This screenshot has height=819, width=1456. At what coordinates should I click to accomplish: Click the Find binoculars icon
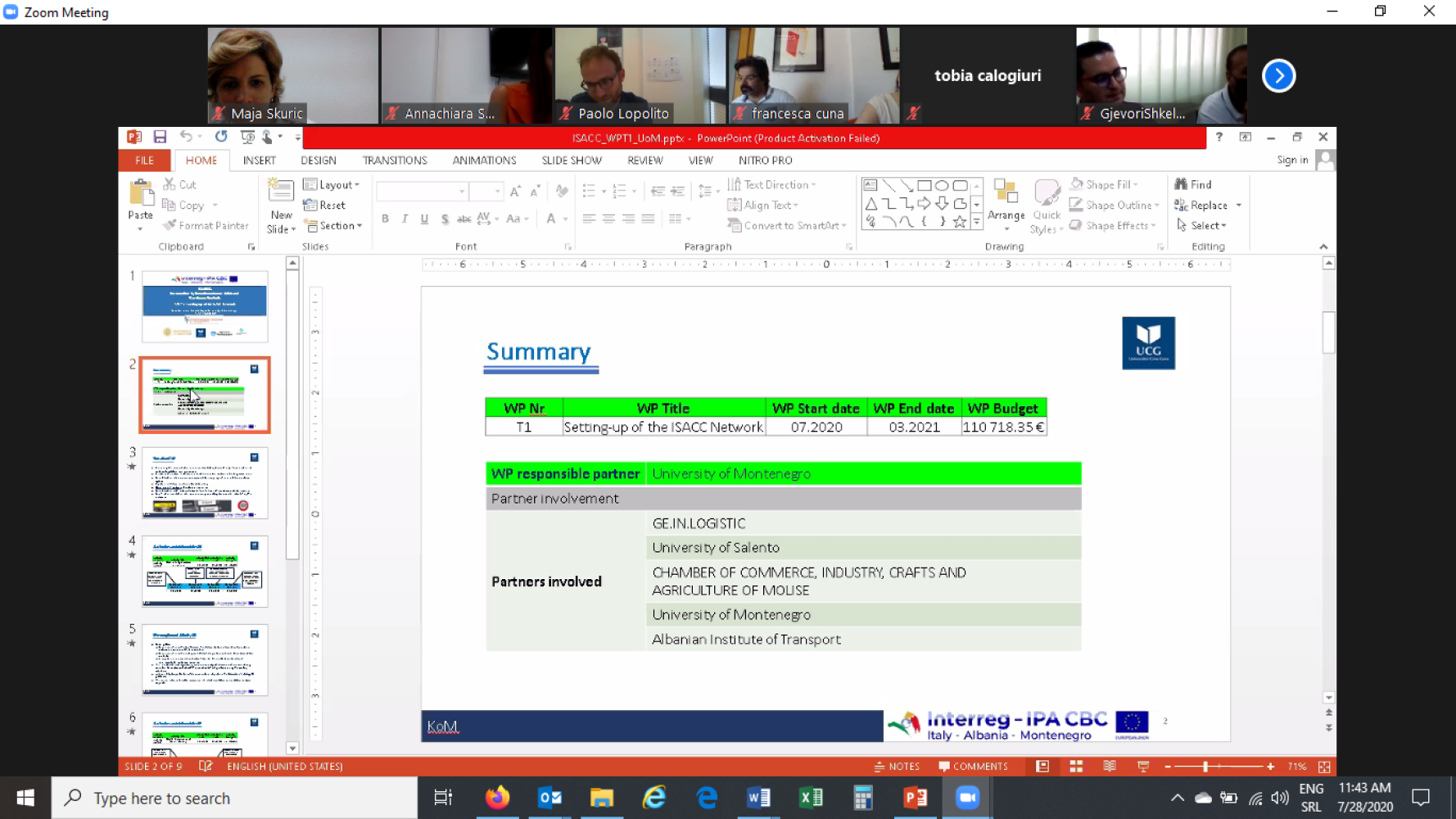[1181, 184]
